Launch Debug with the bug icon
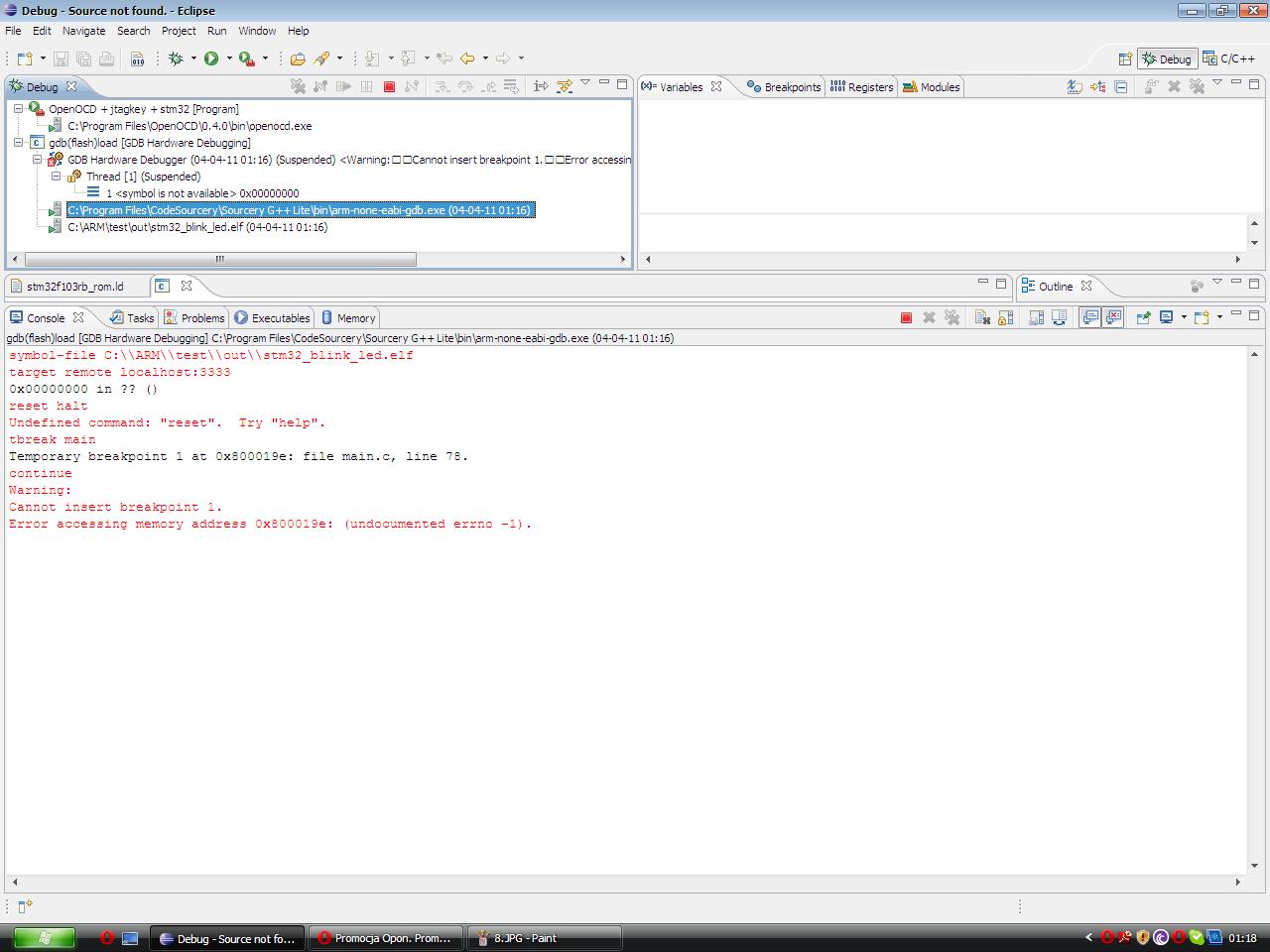Image resolution: width=1270 pixels, height=952 pixels. point(176,59)
